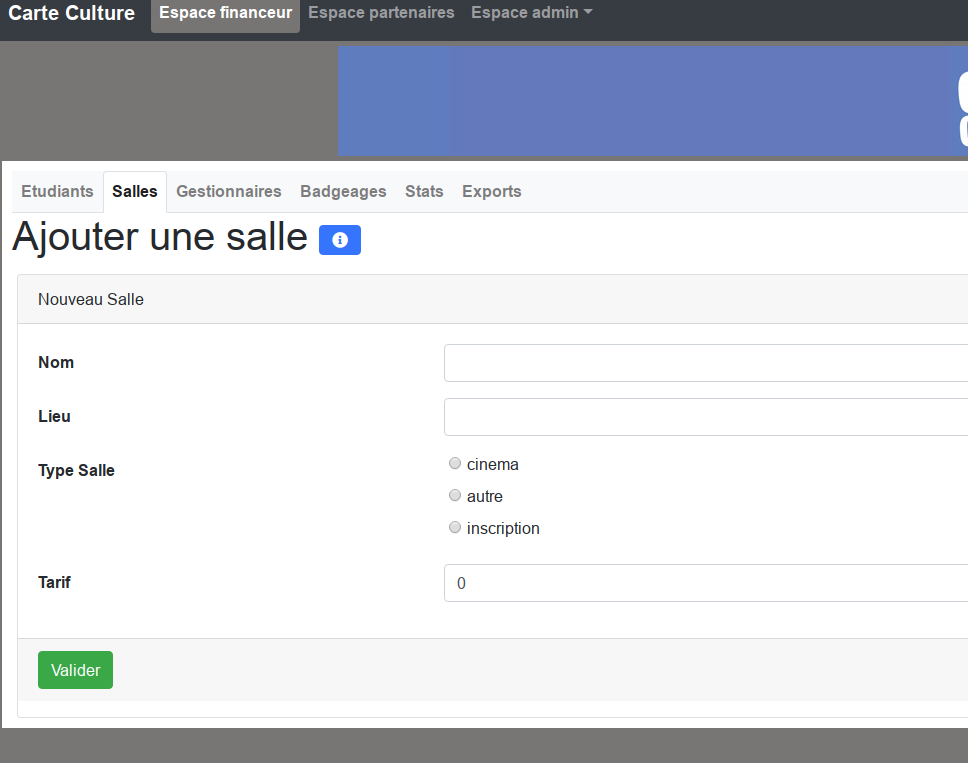The image size is (968, 763).
Task: Select the active Salles tab
Action: point(135,191)
